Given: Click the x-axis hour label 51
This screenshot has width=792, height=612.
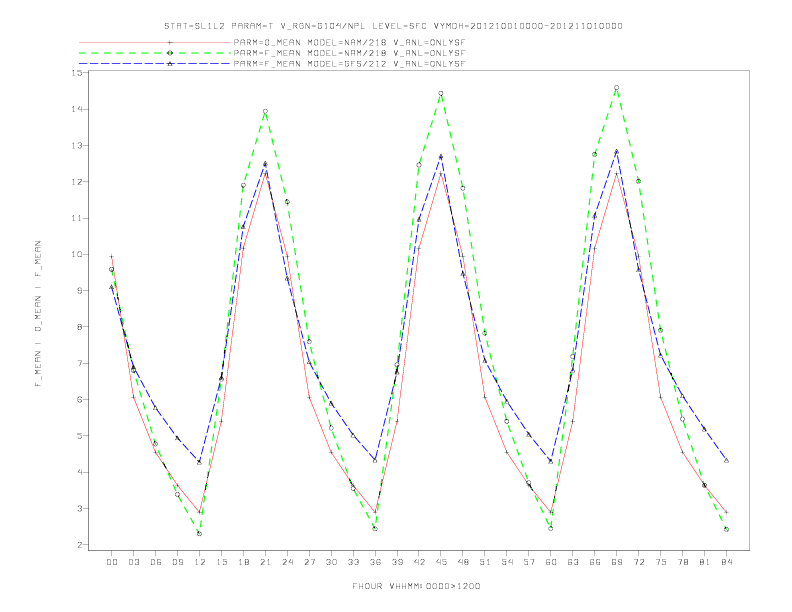Looking at the screenshot, I should [x=485, y=562].
